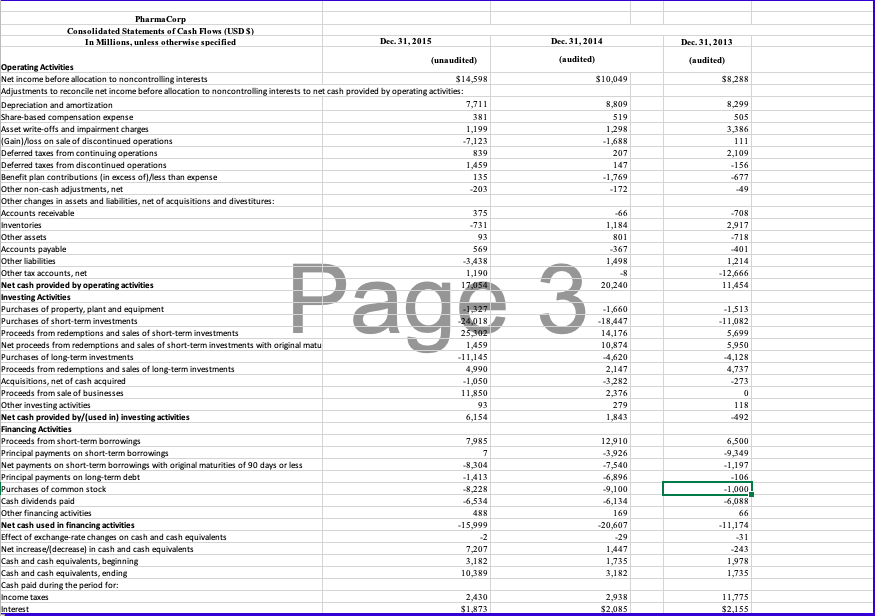This screenshot has height=616, width=875.
Task: Select the Cash dividends paid row label
Action: click(48, 501)
